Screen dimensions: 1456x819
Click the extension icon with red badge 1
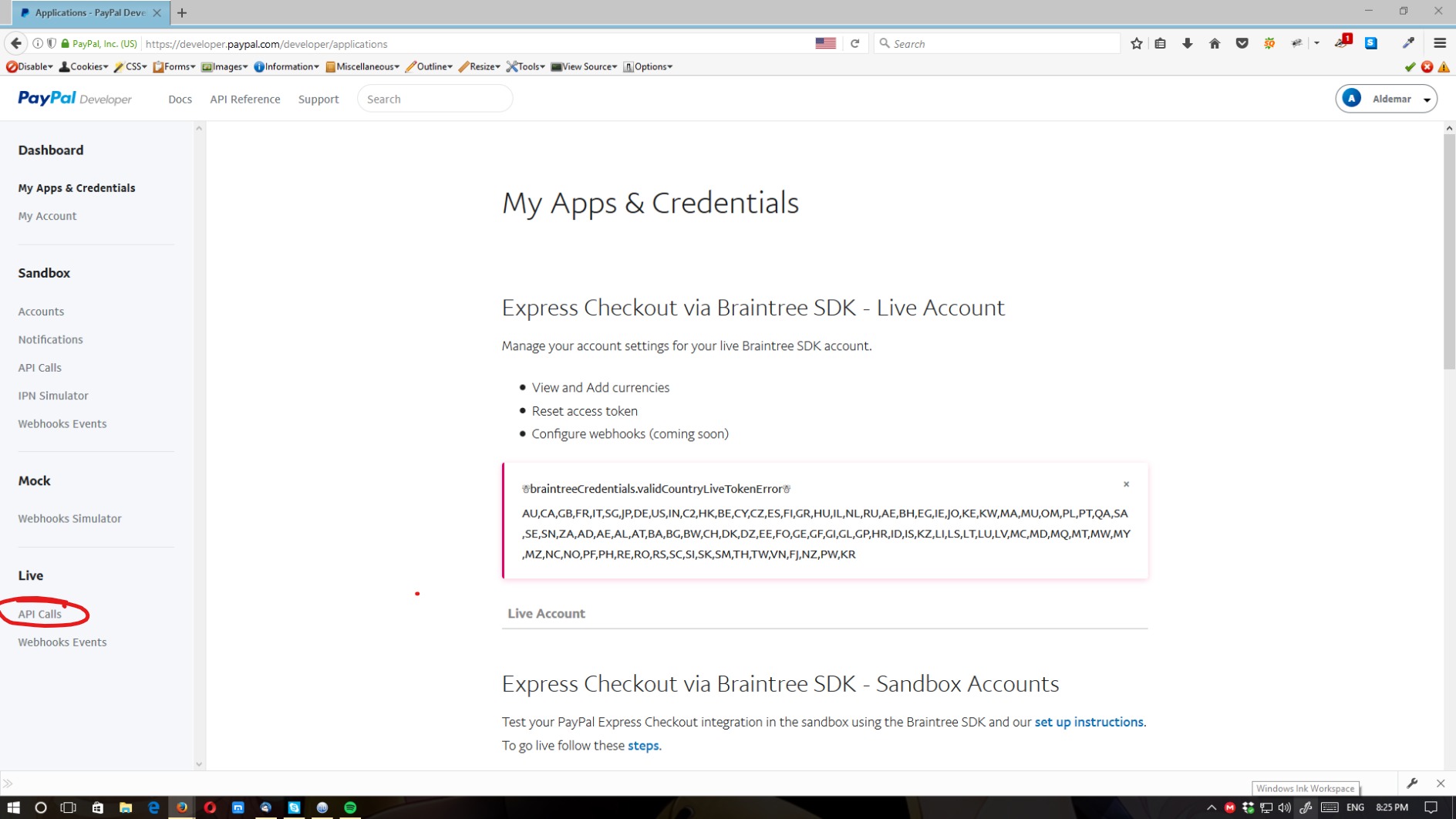tap(1343, 42)
